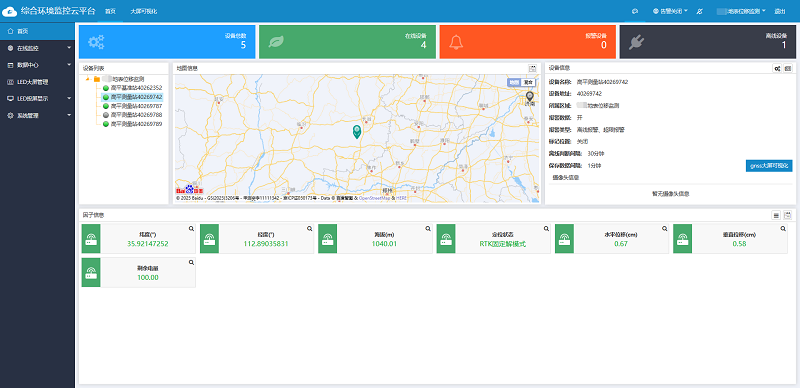The image size is (800, 388).
Task: Click the gnss大屏可视化 button
Action: (x=769, y=165)
